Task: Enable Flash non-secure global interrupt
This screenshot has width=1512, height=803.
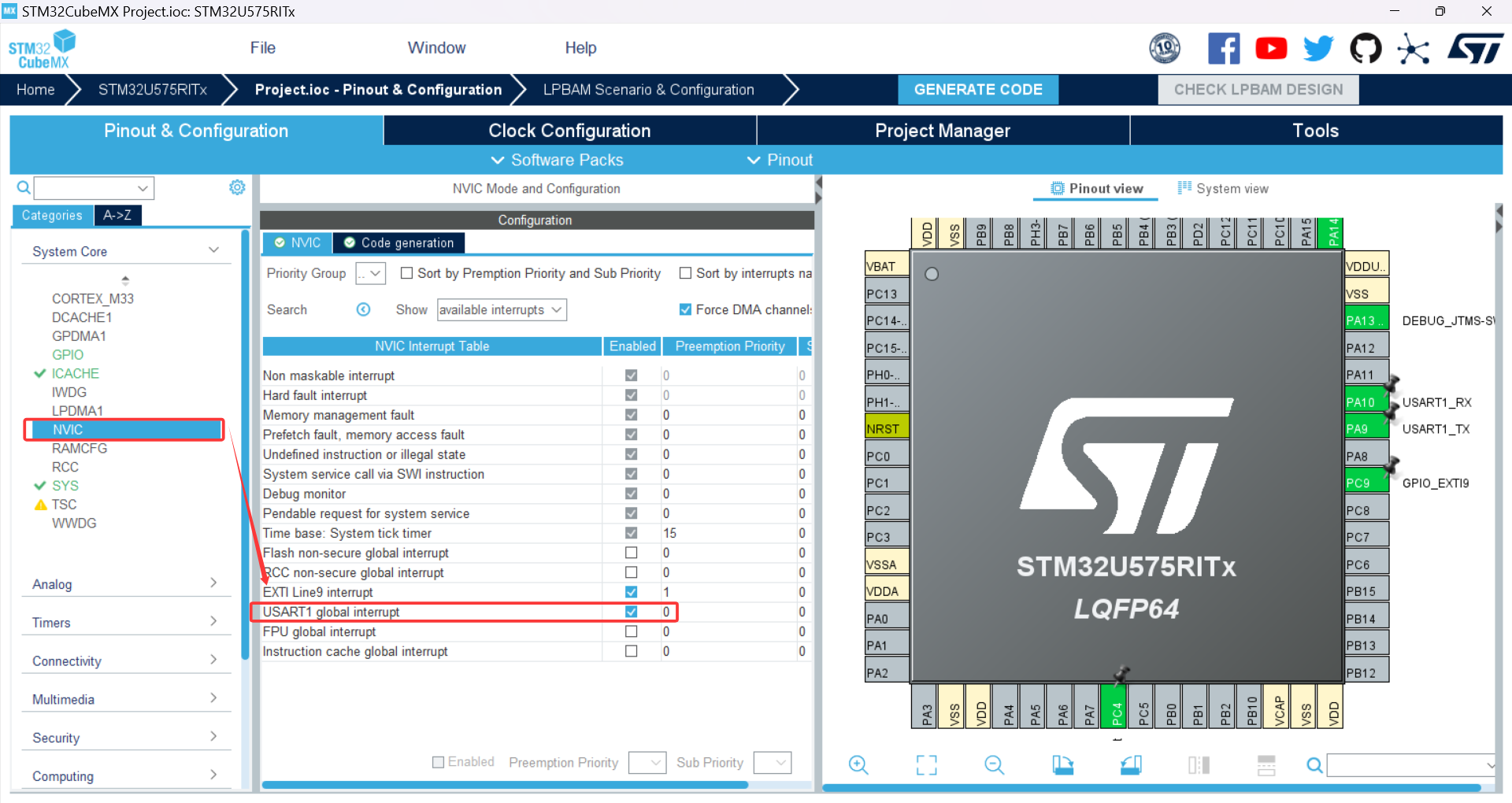Action: click(x=631, y=553)
